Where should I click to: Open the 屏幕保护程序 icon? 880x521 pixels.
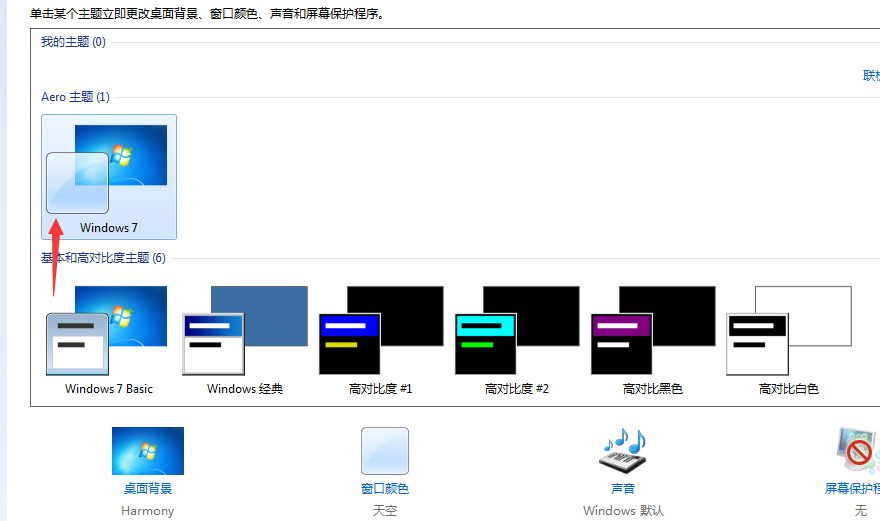coord(858,450)
